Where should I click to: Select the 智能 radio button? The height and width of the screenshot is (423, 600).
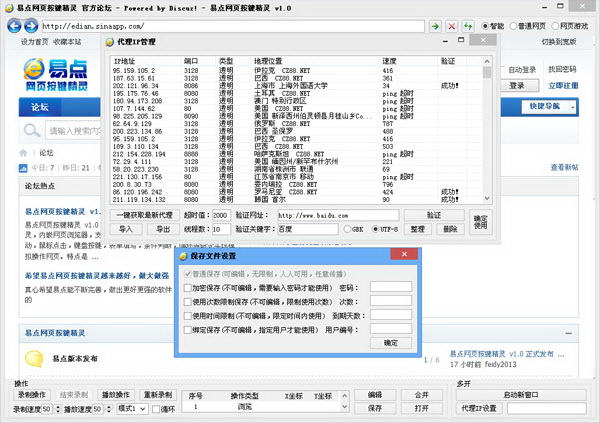(x=485, y=26)
